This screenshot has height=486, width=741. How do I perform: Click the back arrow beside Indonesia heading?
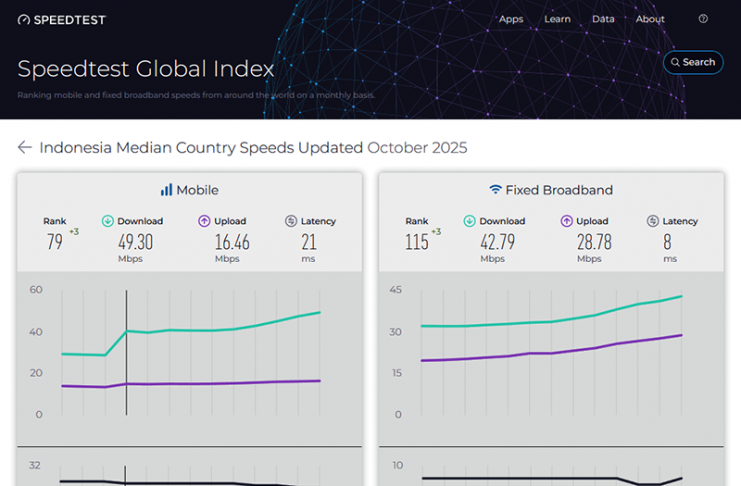coord(25,148)
